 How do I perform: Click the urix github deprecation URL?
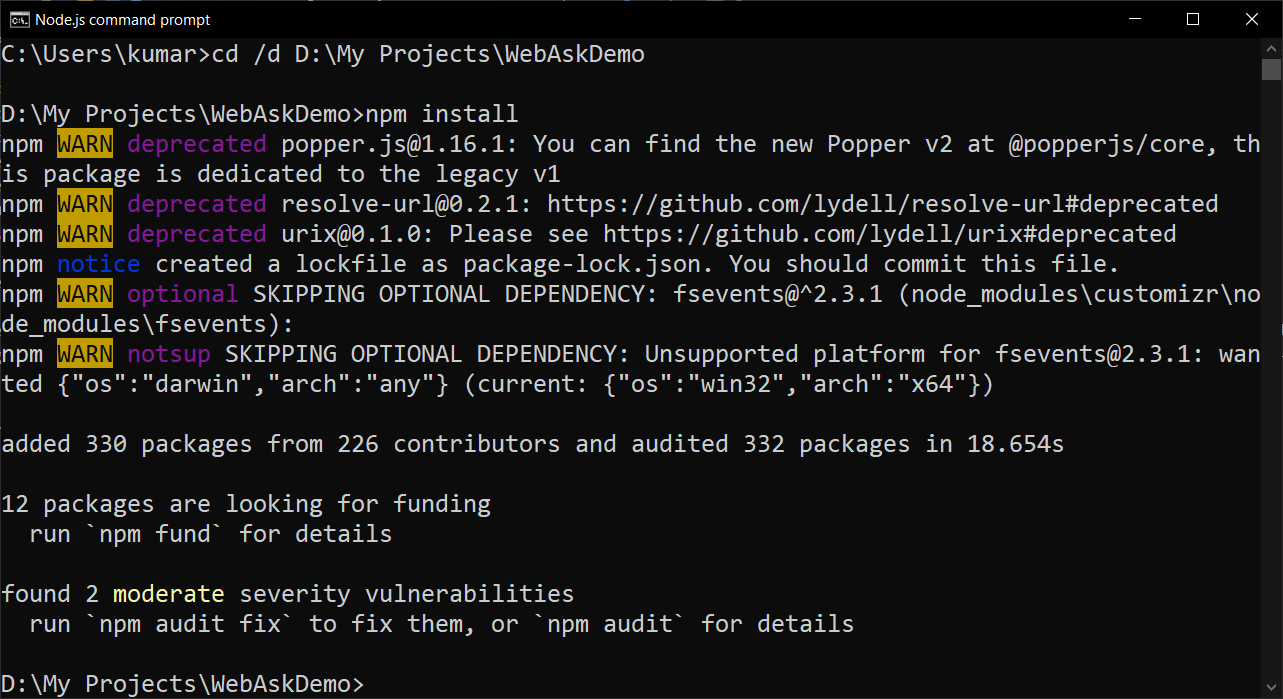click(x=889, y=234)
